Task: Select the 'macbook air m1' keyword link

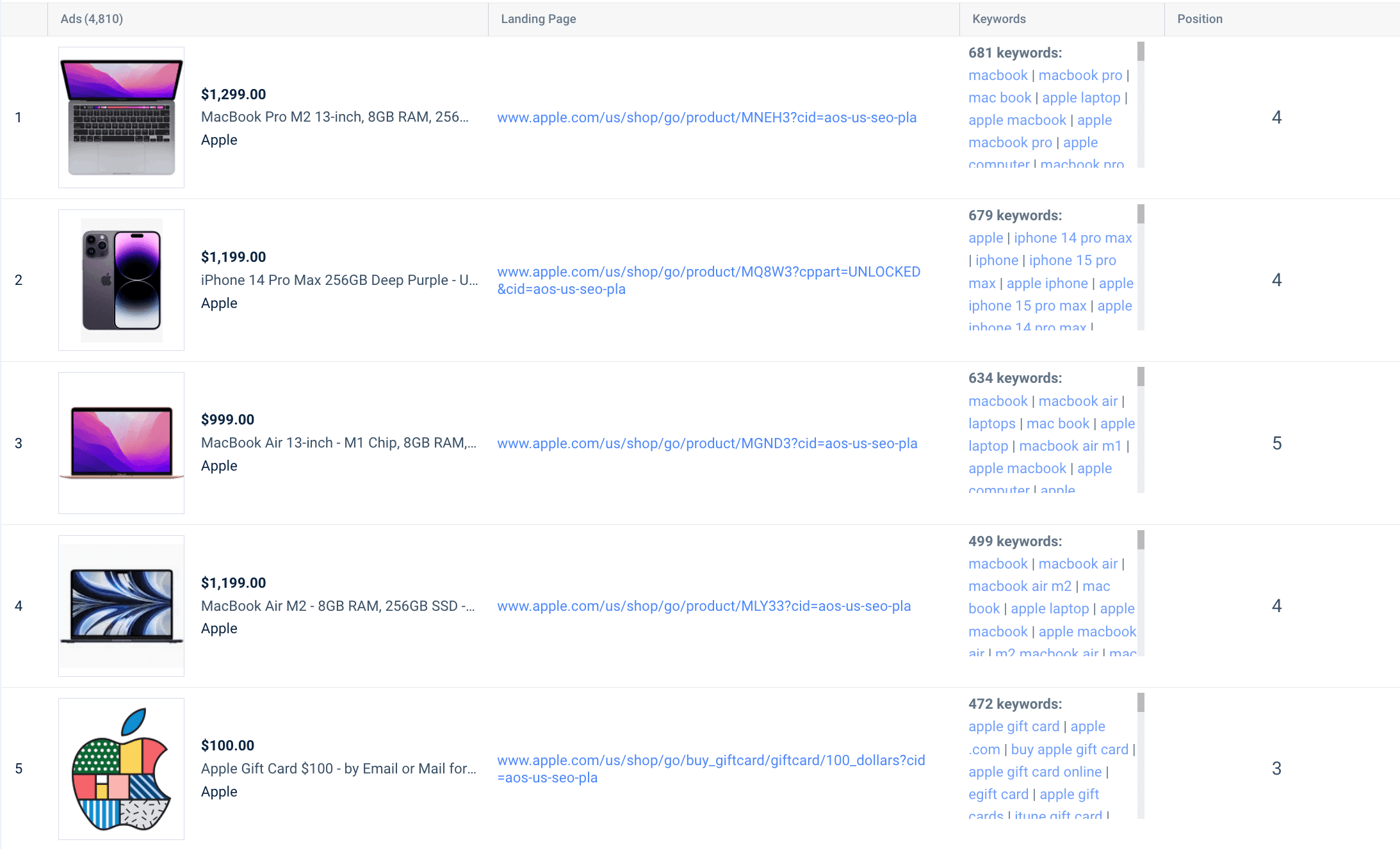Action: (x=1070, y=446)
